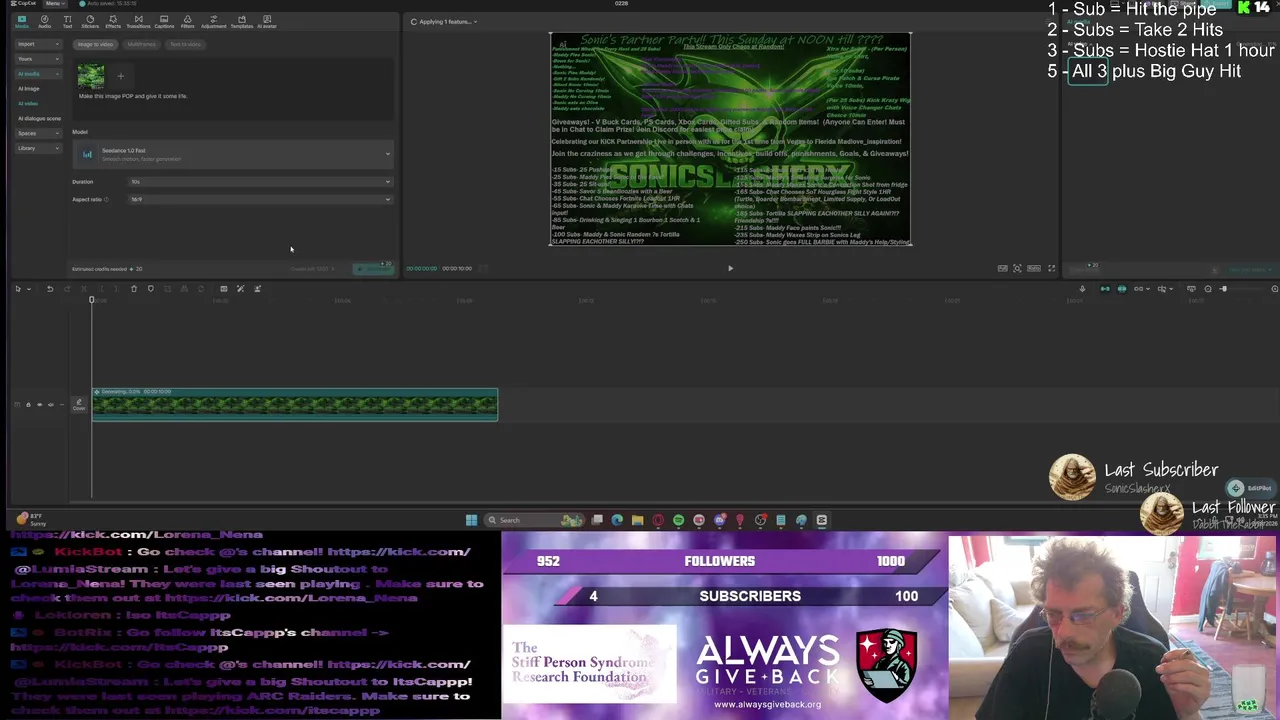
Task: Click the zoom out timeline icon
Action: (1208, 289)
